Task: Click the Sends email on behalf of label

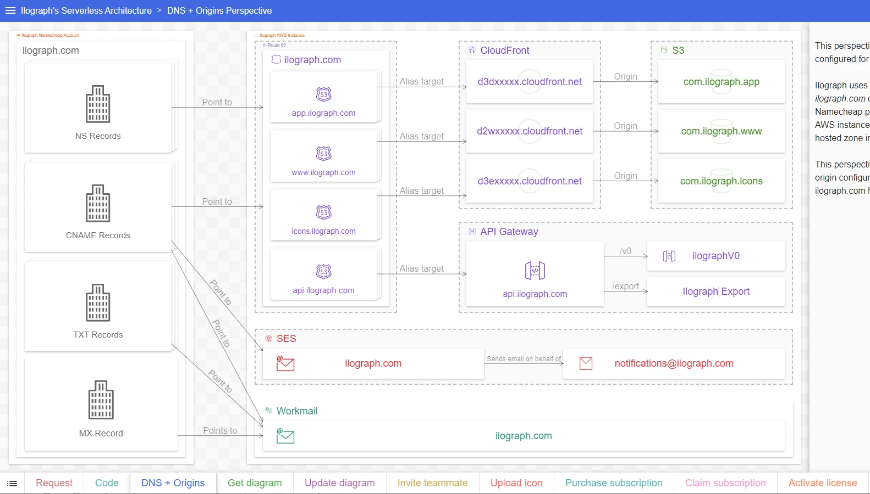Action: (x=524, y=359)
